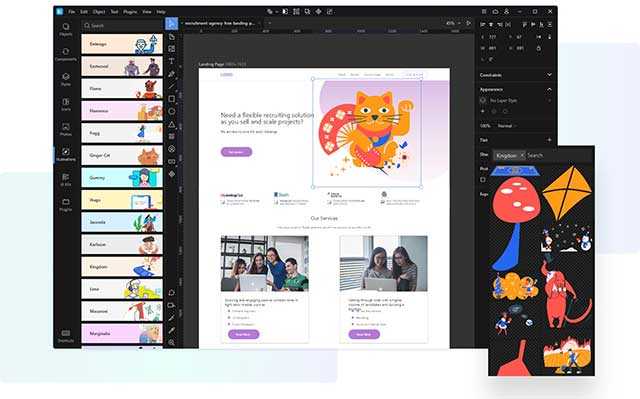Toggle the lock aspect ratio icon
The image size is (640, 399).
[538, 48]
